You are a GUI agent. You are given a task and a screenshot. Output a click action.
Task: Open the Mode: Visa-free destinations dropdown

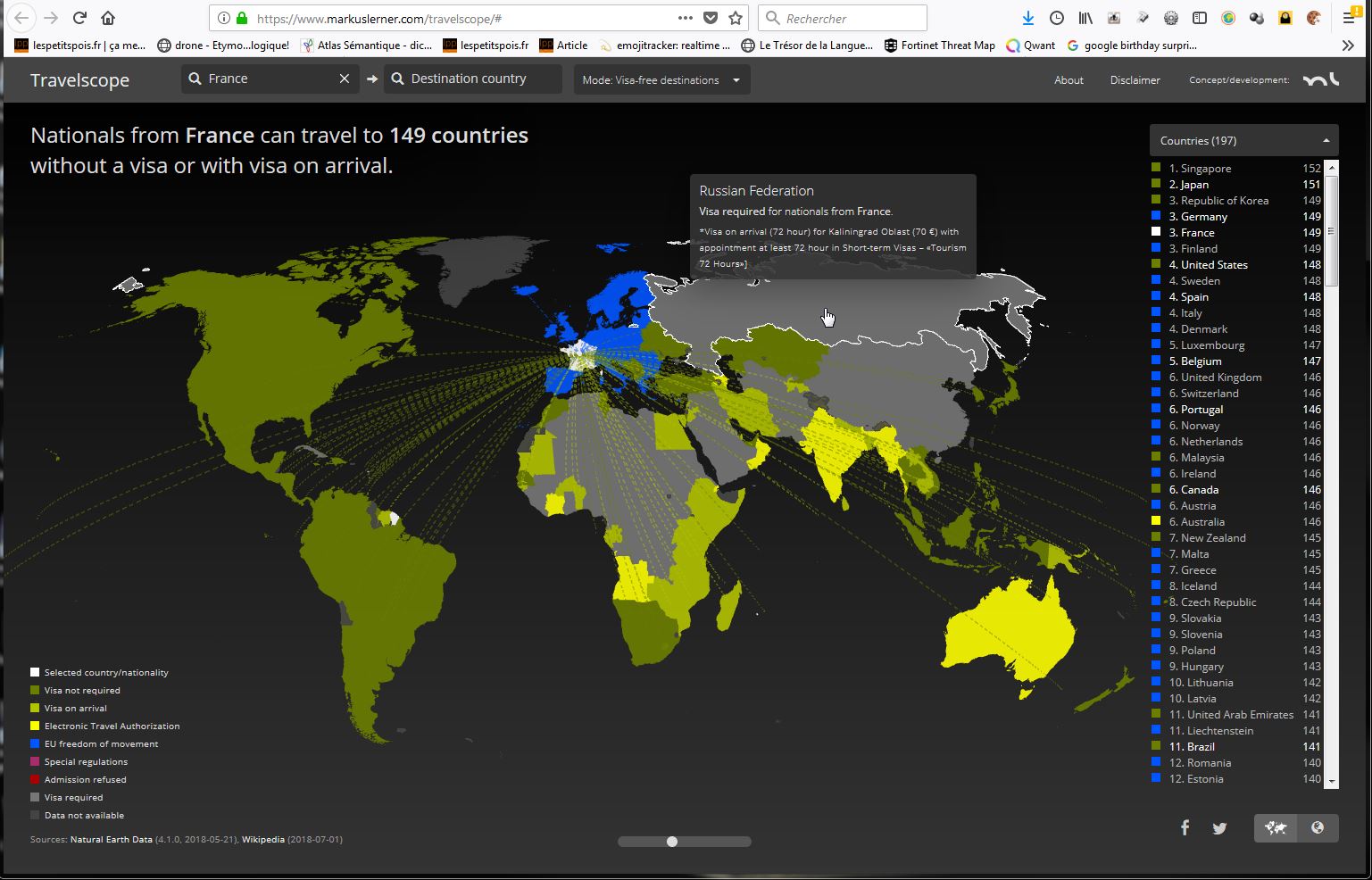[661, 79]
